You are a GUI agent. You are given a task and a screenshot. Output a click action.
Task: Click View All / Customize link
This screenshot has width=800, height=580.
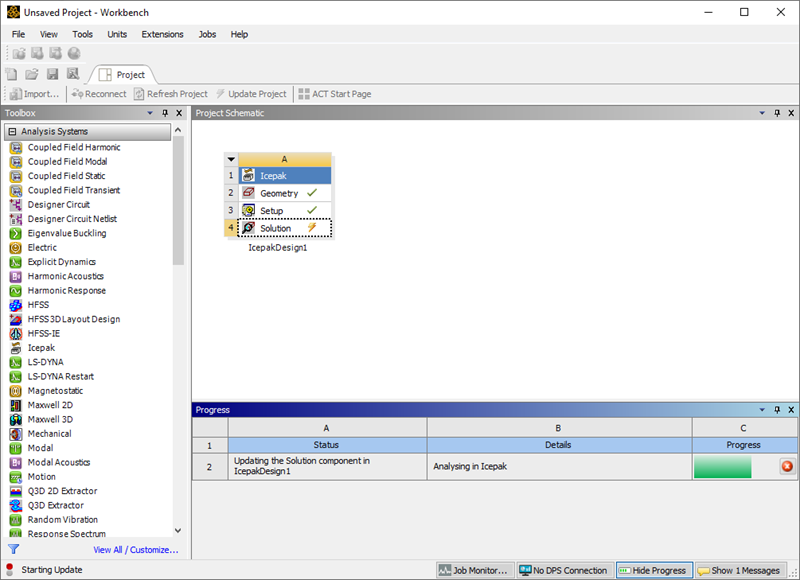coord(136,550)
